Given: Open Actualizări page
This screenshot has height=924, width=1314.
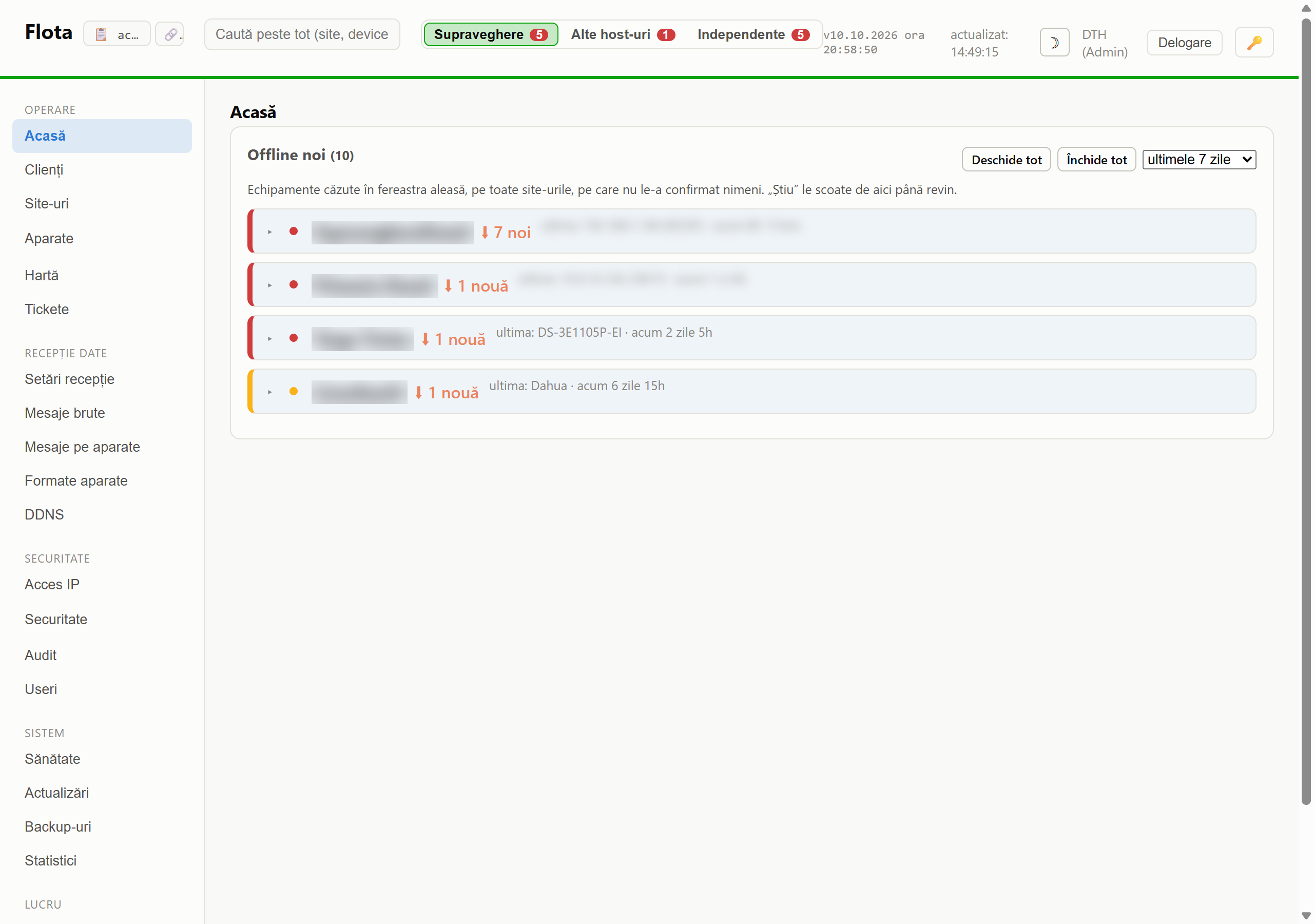Looking at the screenshot, I should click(x=102, y=793).
